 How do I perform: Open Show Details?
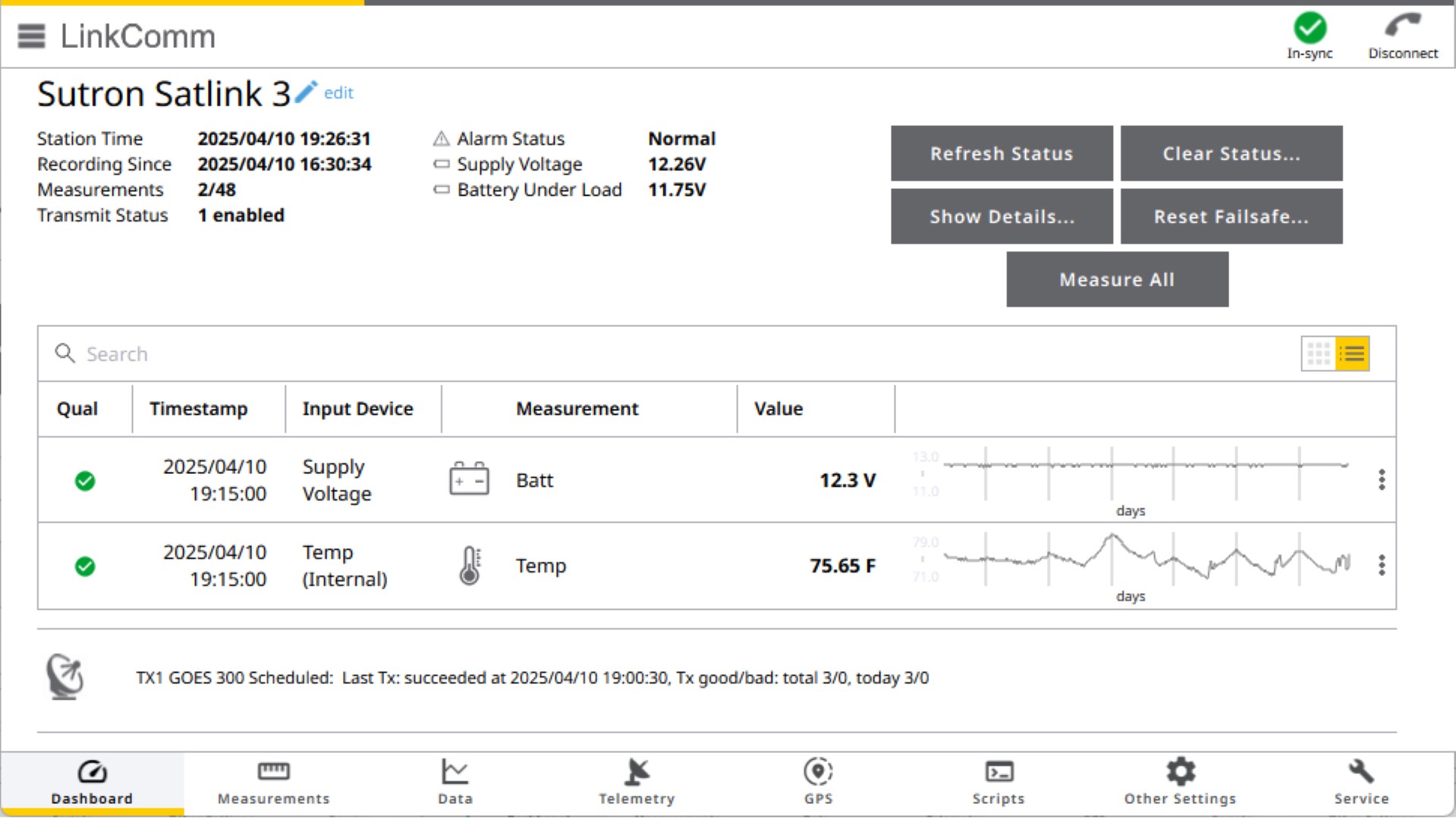point(1002,216)
